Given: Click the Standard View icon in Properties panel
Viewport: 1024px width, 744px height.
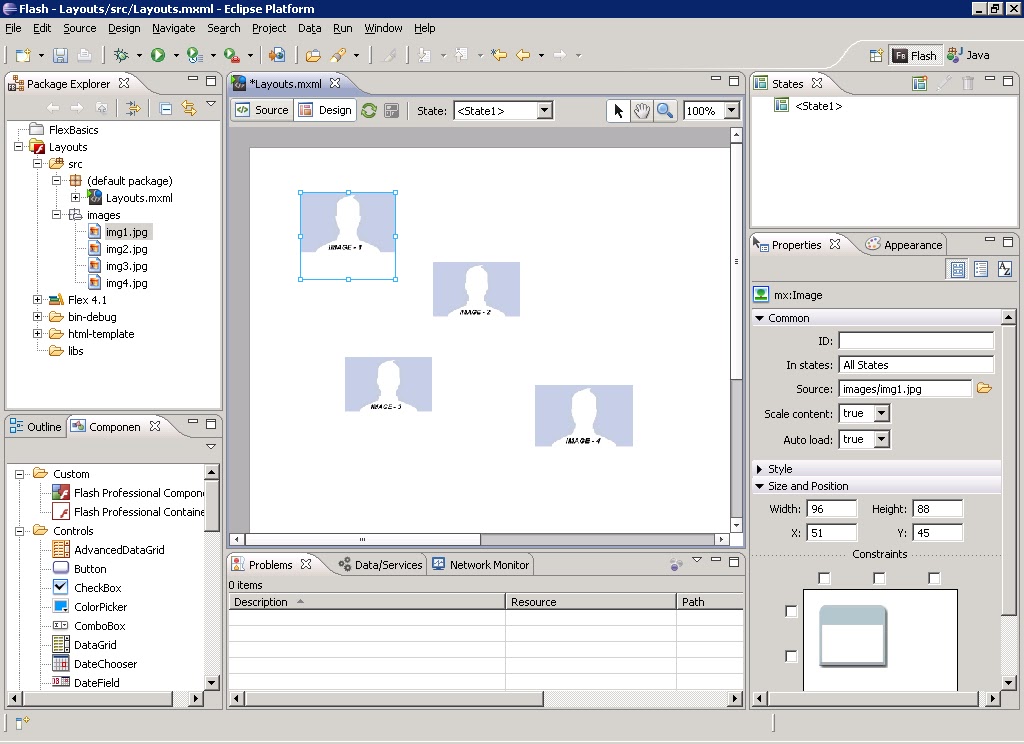Looking at the screenshot, I should tap(955, 268).
